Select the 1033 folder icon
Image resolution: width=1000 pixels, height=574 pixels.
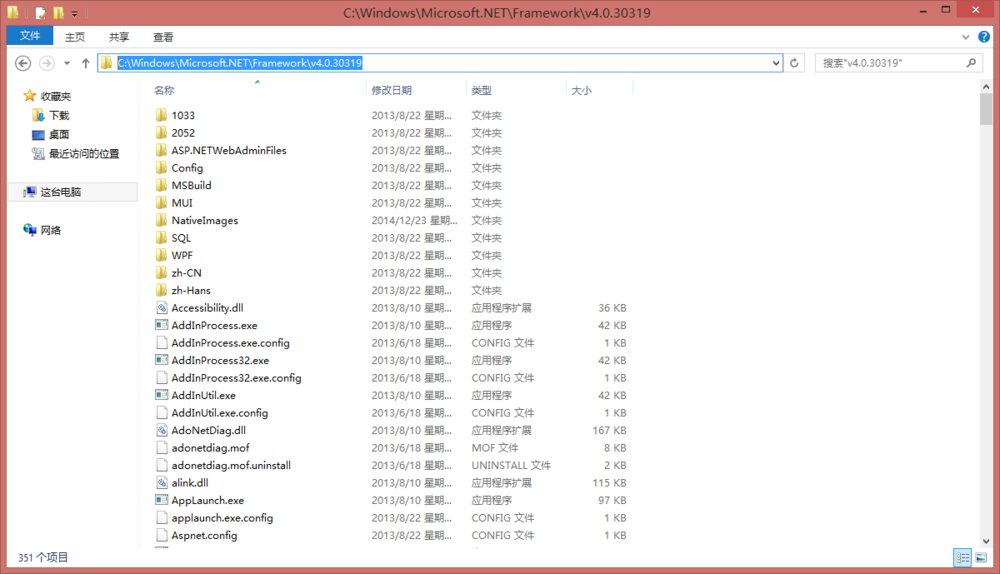161,115
